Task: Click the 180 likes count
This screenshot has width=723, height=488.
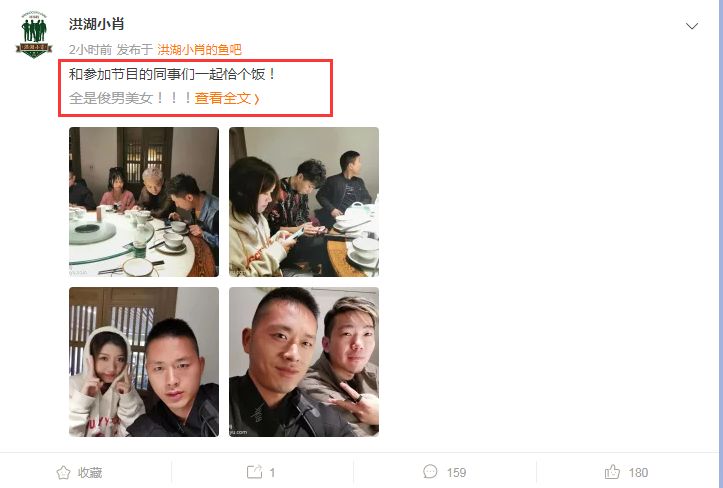Action: tap(638, 473)
